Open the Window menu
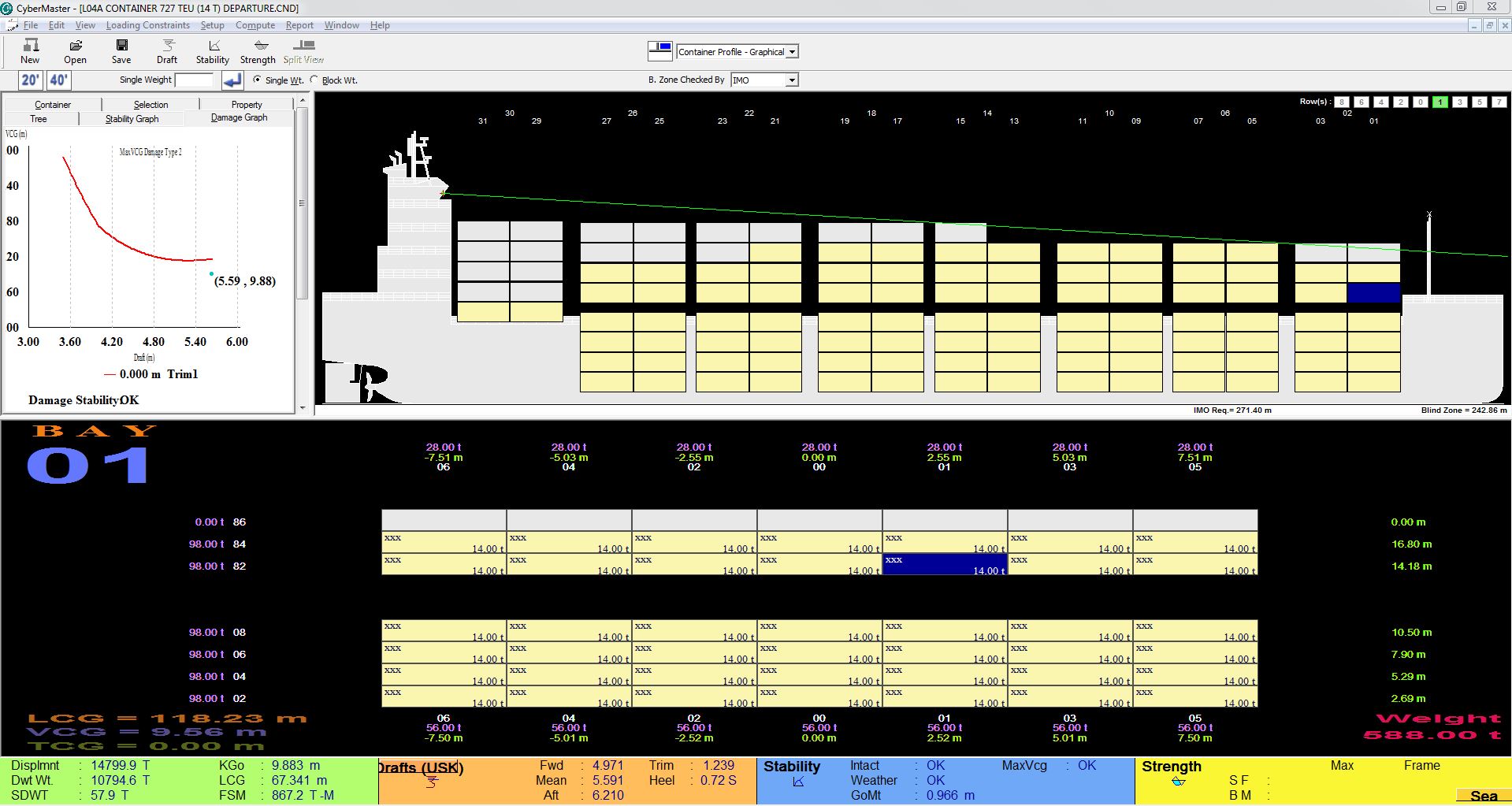The width and height of the screenshot is (1512, 806). [x=342, y=25]
